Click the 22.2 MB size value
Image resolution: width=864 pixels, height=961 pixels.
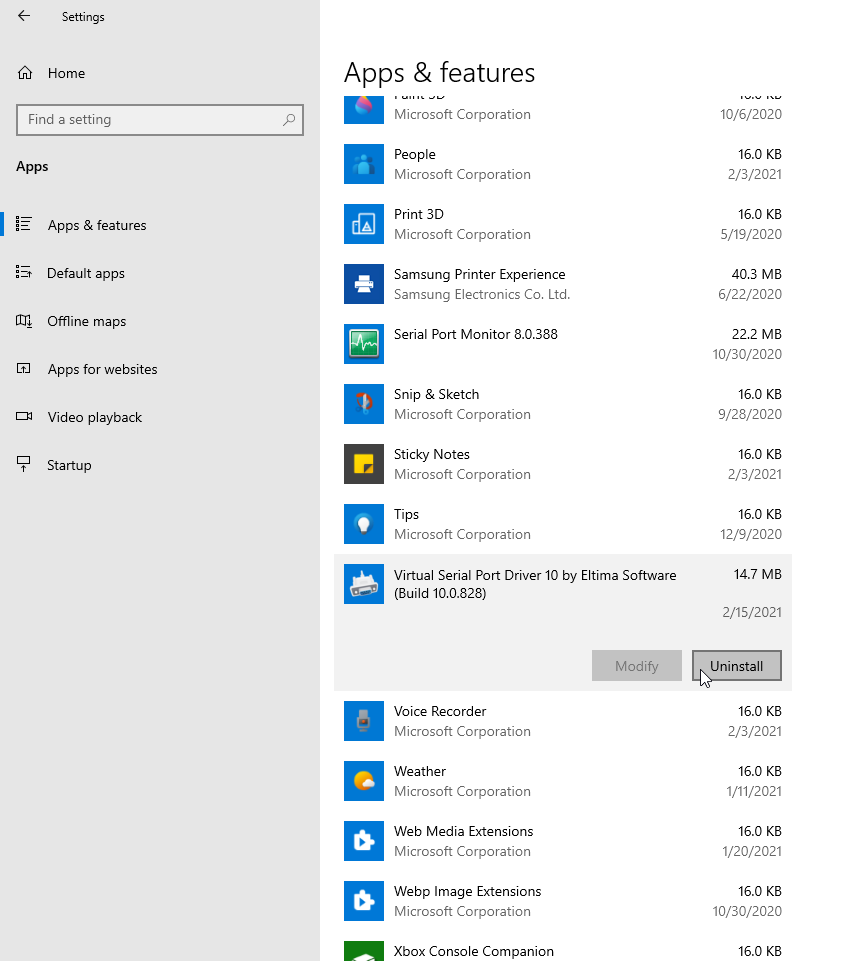(x=756, y=335)
